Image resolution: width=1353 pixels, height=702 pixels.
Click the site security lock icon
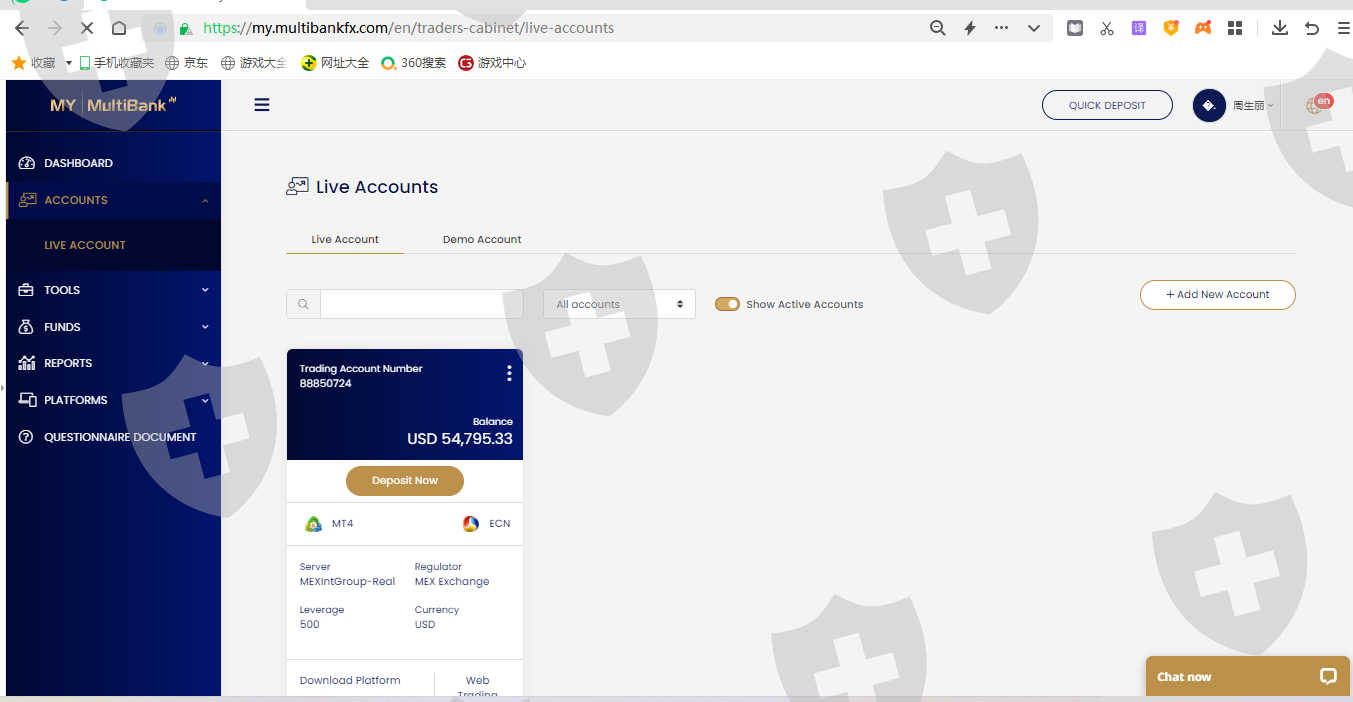click(x=184, y=28)
